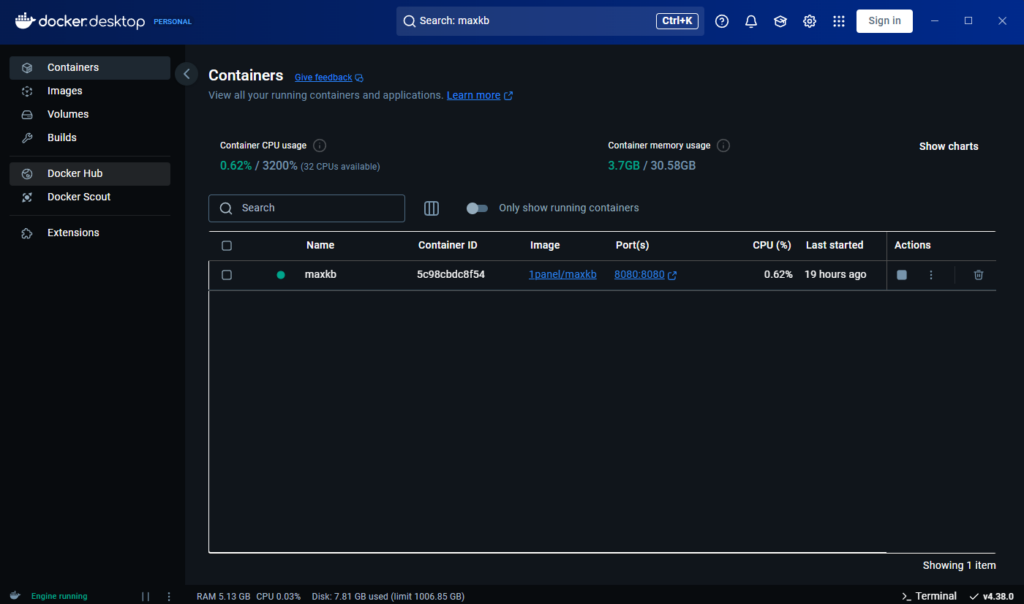Focus the top search bar showing maxkb
This screenshot has width=1024, height=604.
(x=550, y=21)
